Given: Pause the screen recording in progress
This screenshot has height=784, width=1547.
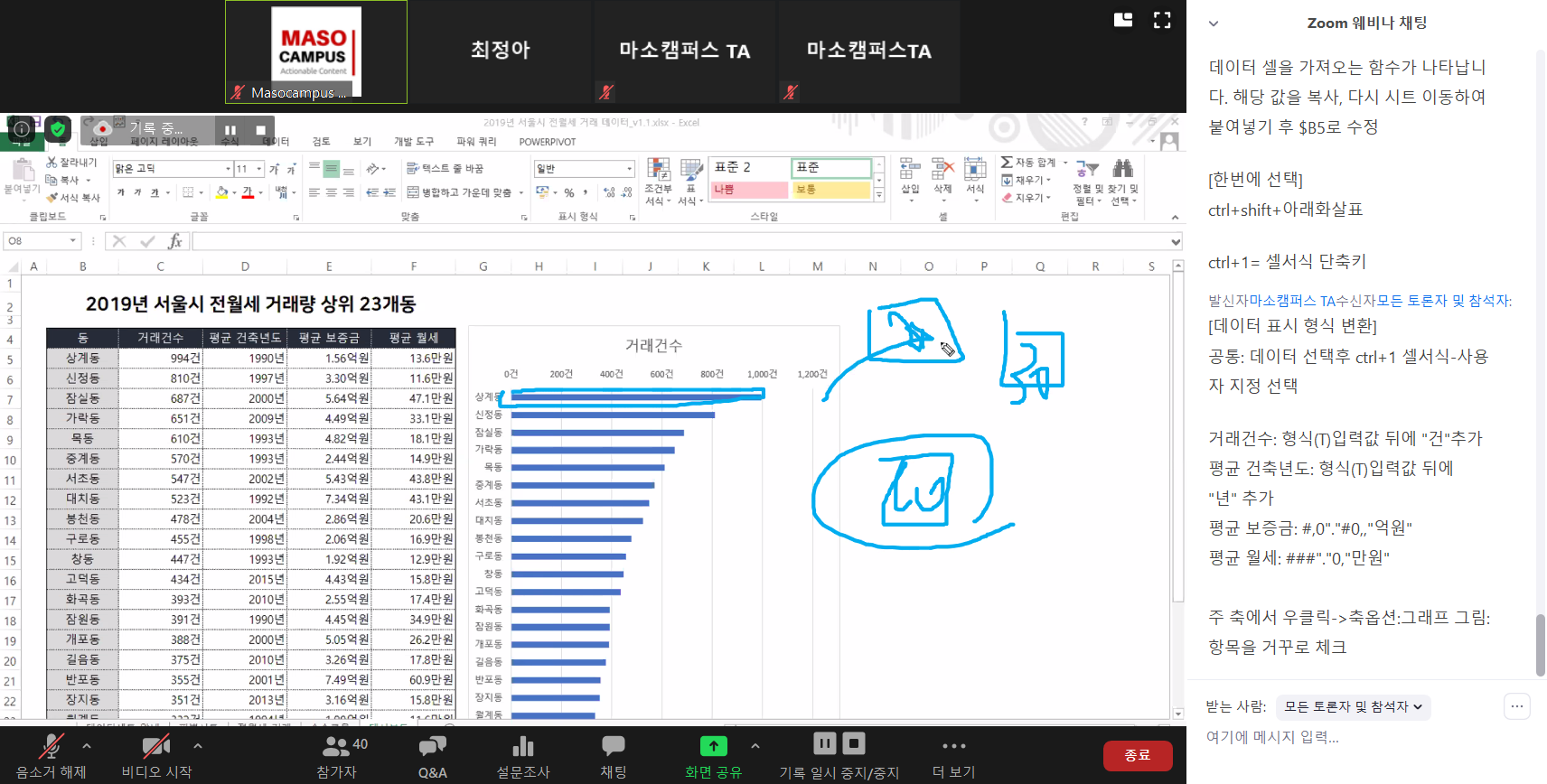Looking at the screenshot, I should [x=230, y=130].
